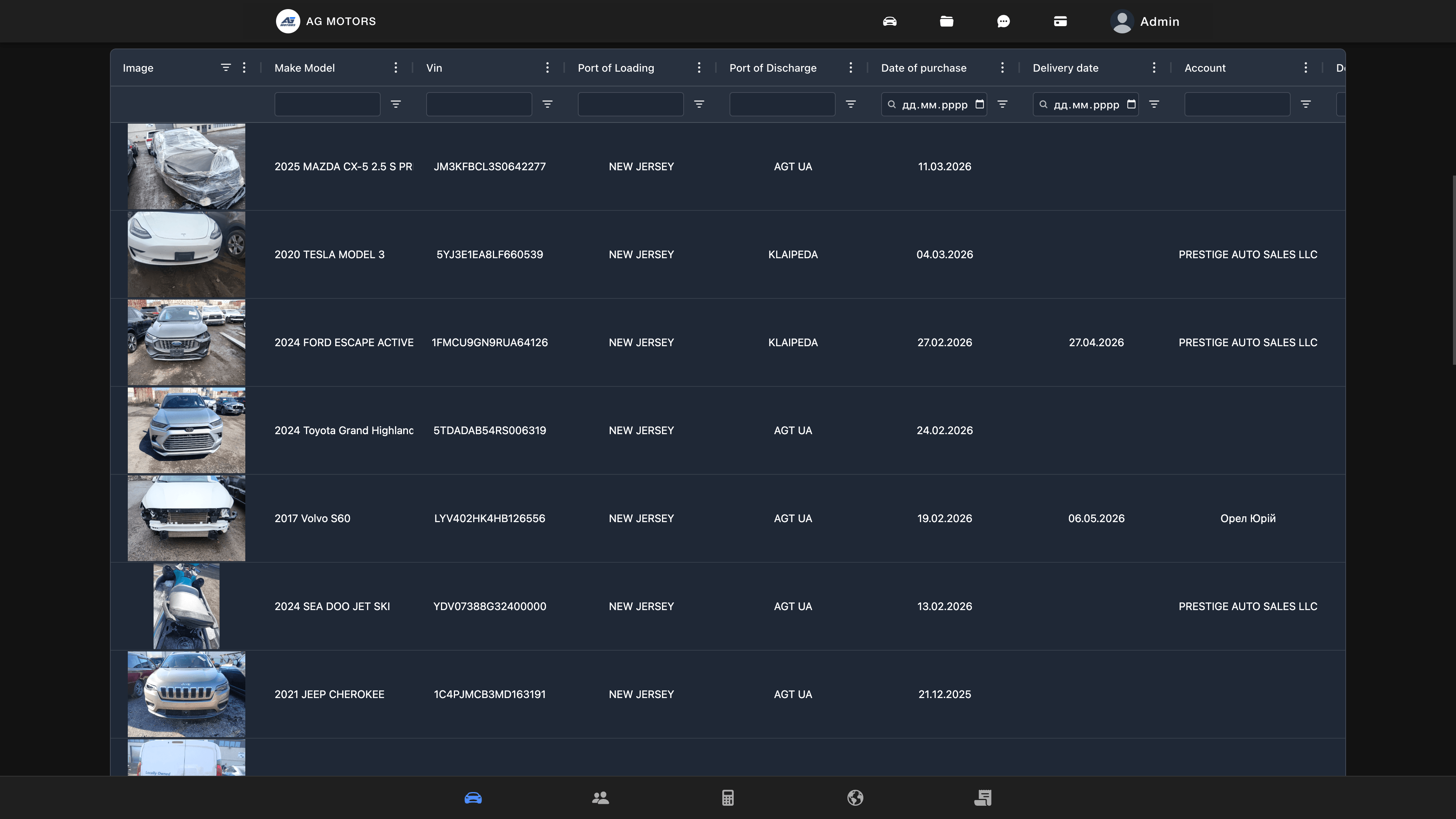Open calendar picker in Delivery date filter
This screenshot has width=1456, height=819.
click(x=1131, y=104)
